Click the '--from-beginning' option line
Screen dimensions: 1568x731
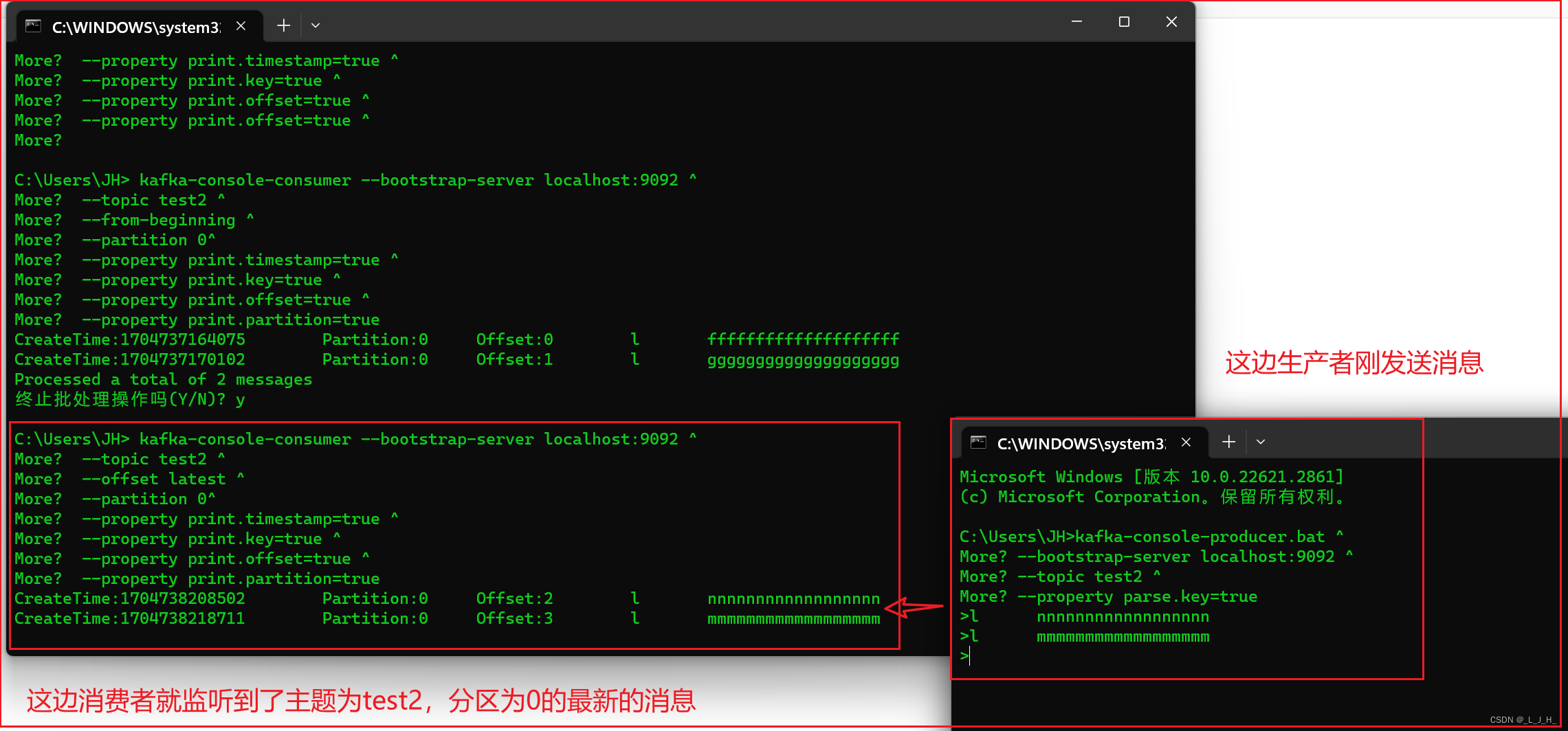(x=135, y=220)
